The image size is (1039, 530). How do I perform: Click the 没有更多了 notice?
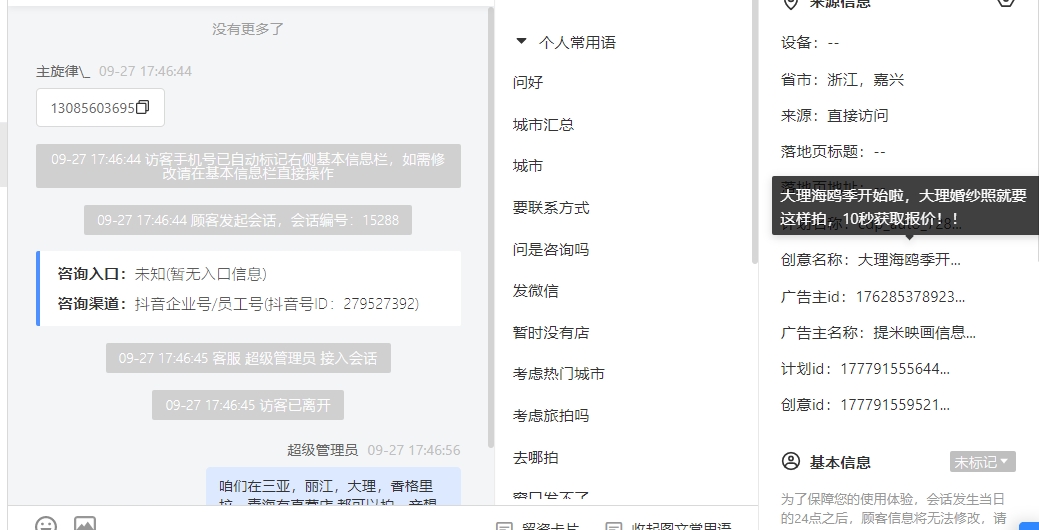click(248, 29)
